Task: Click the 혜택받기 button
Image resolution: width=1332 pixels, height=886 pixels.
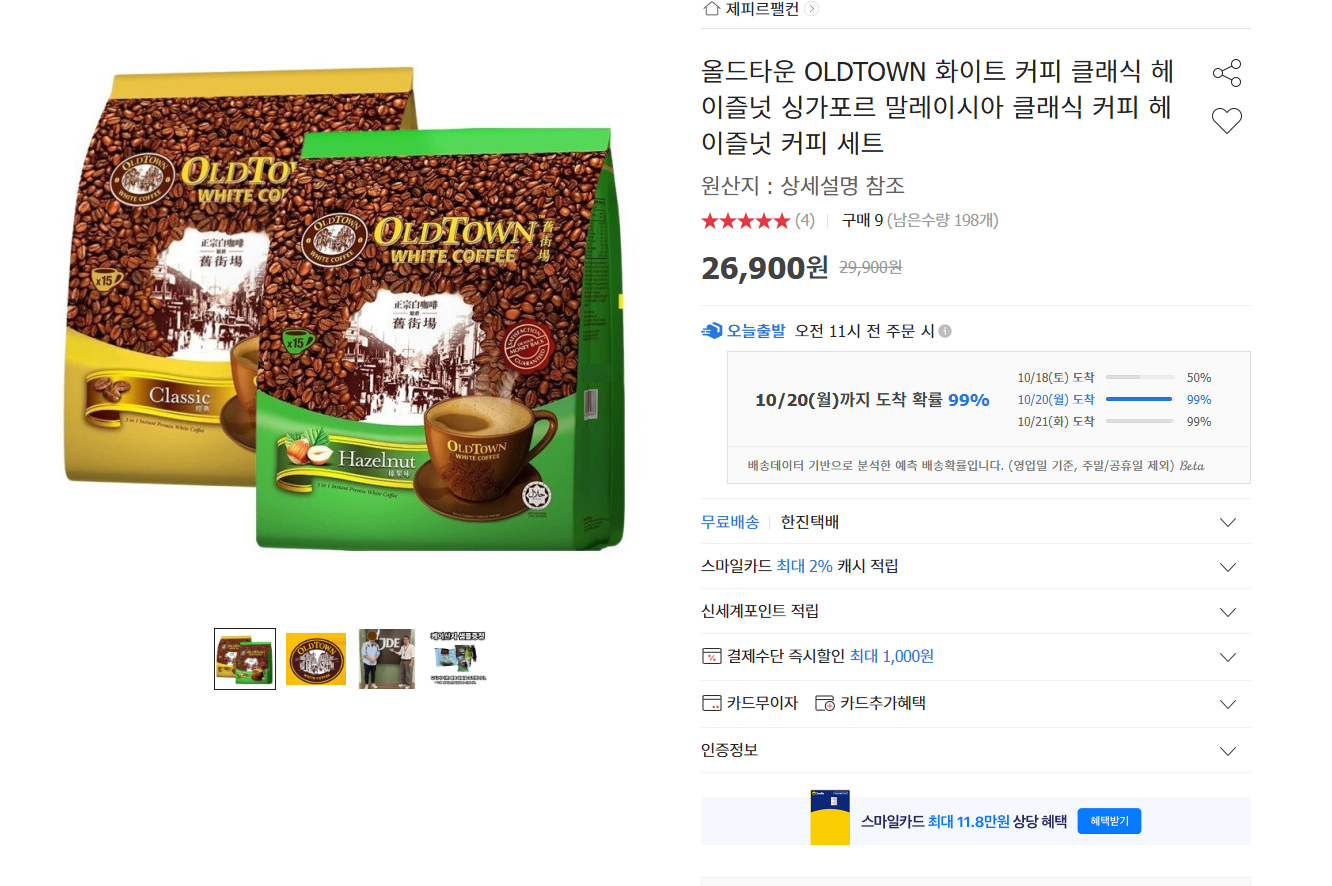Action: pos(1108,821)
